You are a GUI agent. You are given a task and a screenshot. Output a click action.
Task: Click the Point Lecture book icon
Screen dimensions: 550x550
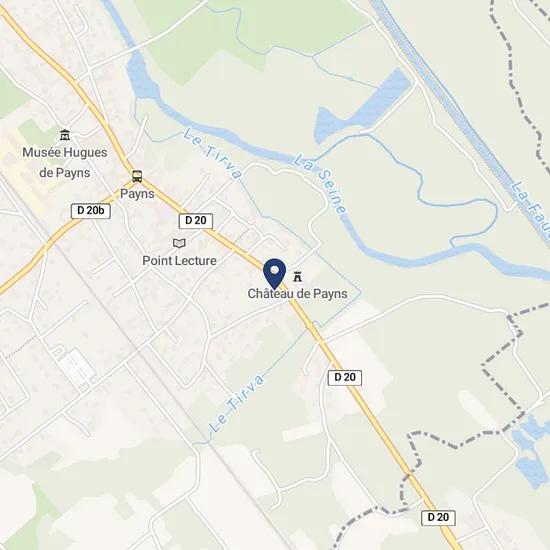coord(179,243)
